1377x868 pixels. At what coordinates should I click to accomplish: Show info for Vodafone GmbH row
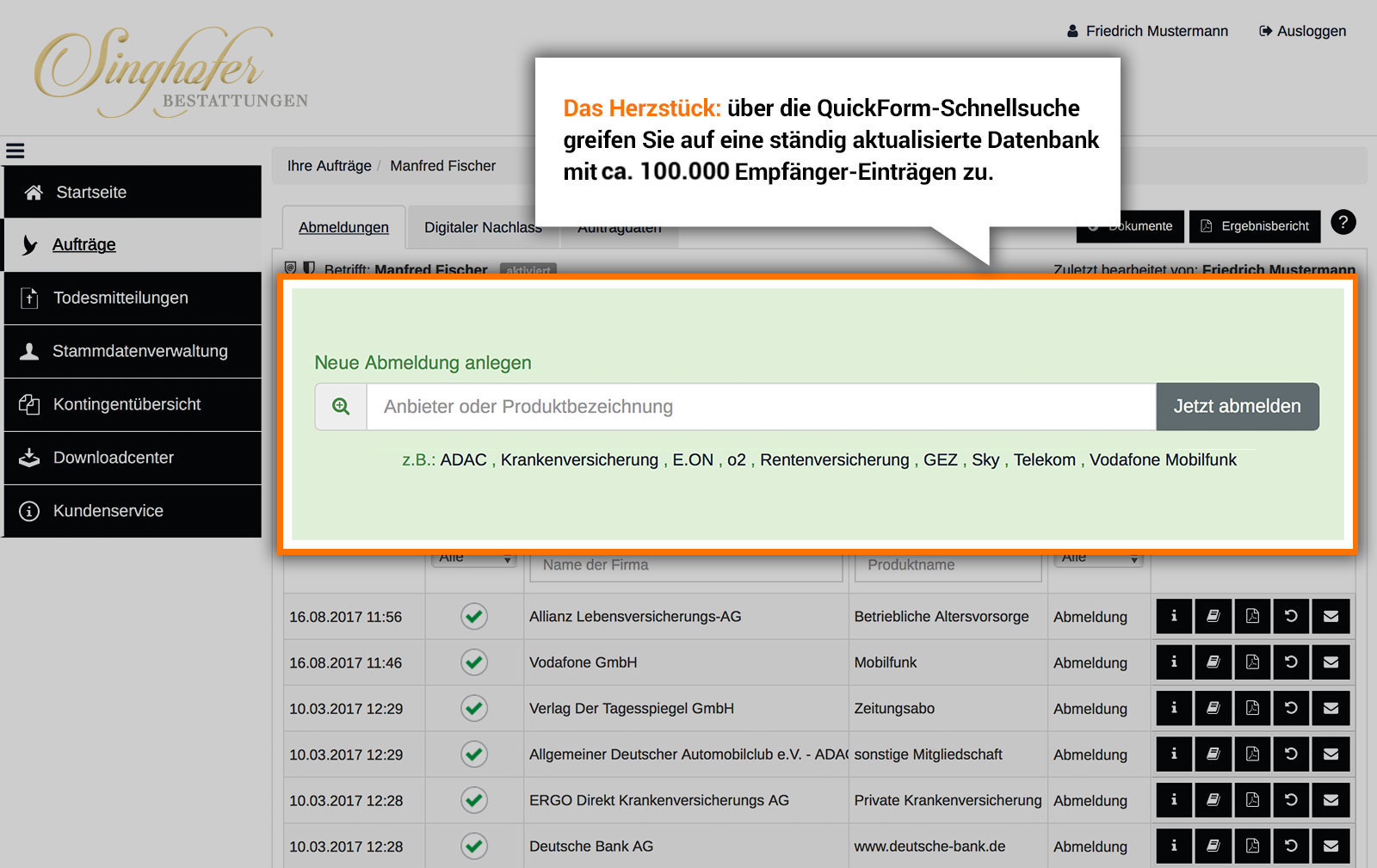click(1174, 662)
